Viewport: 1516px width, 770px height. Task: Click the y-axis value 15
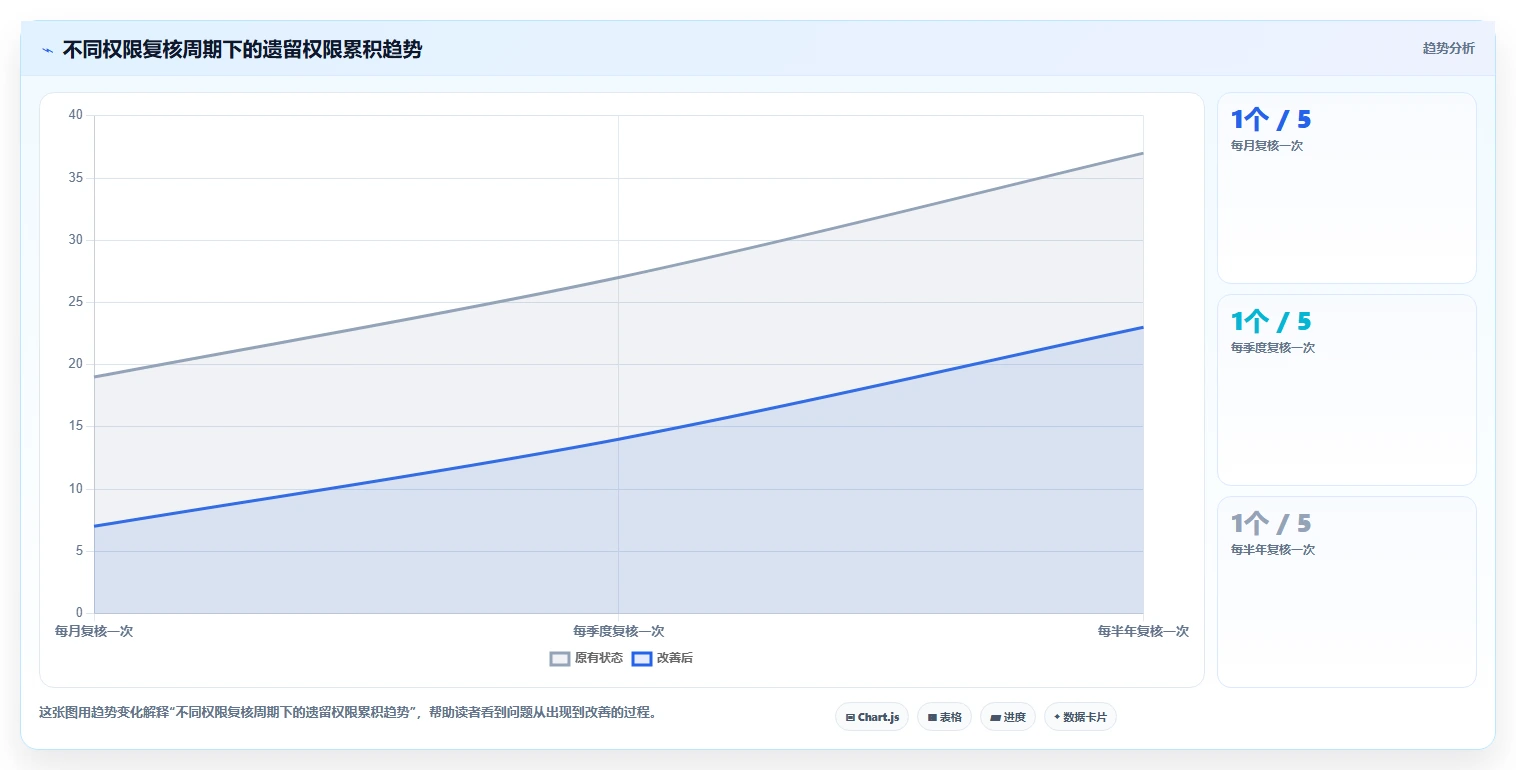(76, 427)
